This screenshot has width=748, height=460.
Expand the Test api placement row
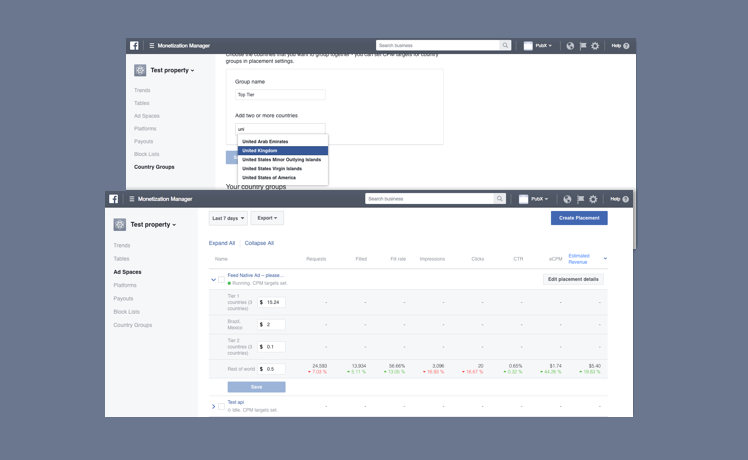(x=213, y=407)
